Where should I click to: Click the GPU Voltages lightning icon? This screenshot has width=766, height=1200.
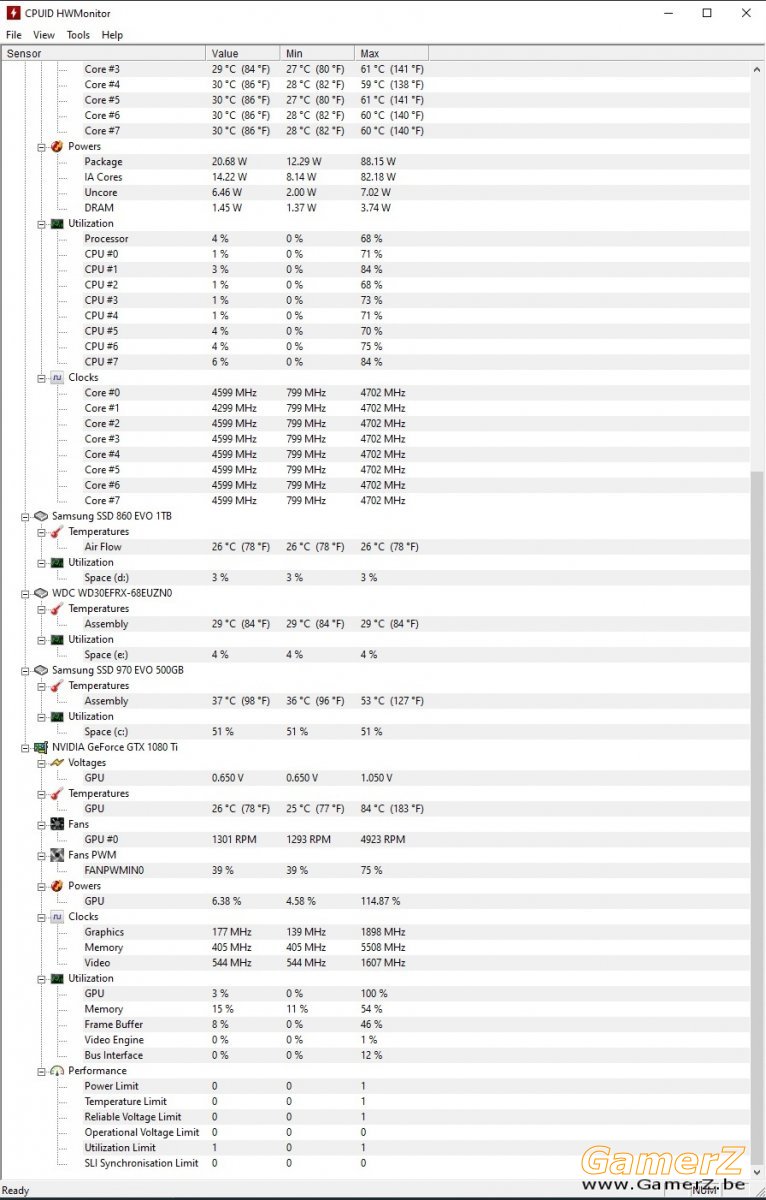click(x=57, y=762)
